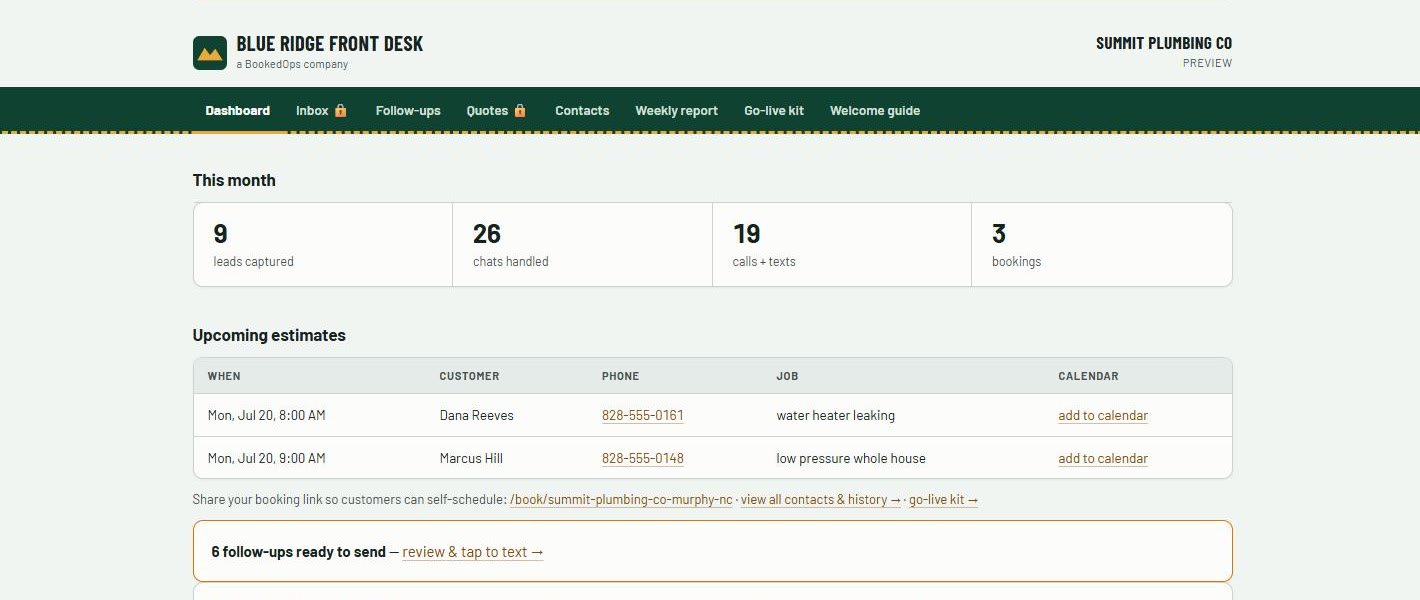Open the Dashboard tab

(x=238, y=111)
